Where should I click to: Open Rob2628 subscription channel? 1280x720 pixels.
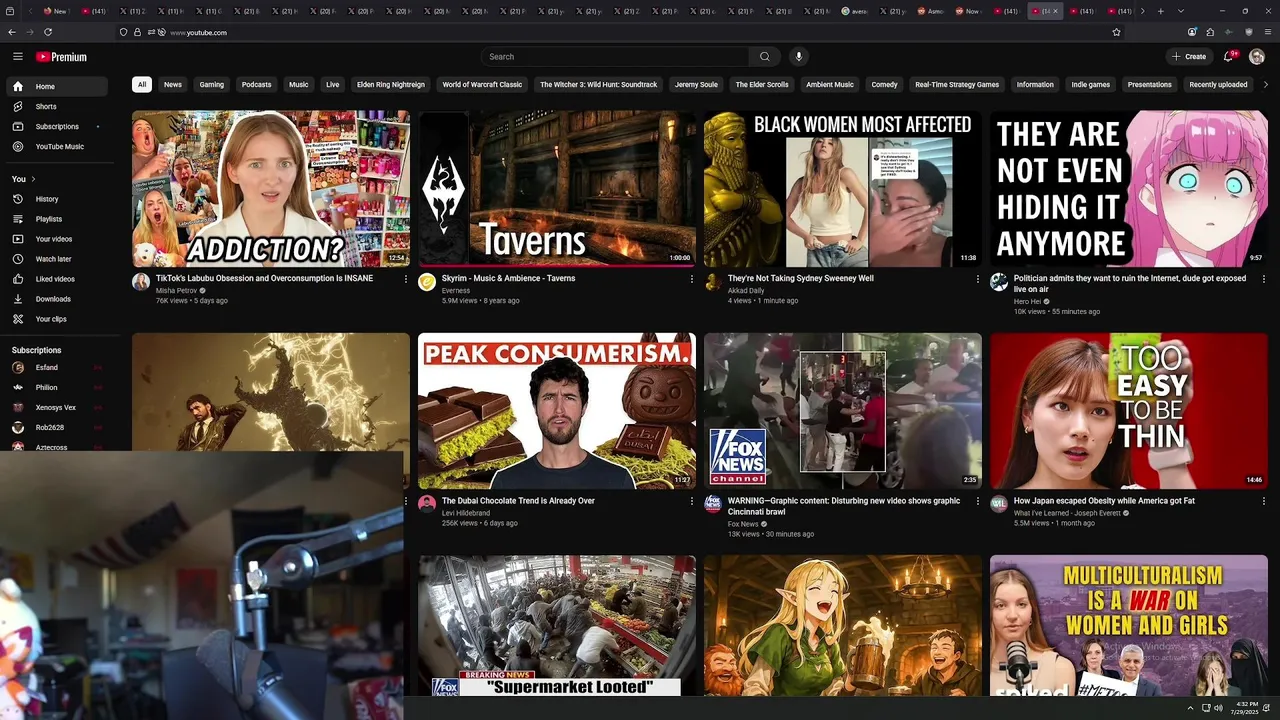tap(55, 428)
